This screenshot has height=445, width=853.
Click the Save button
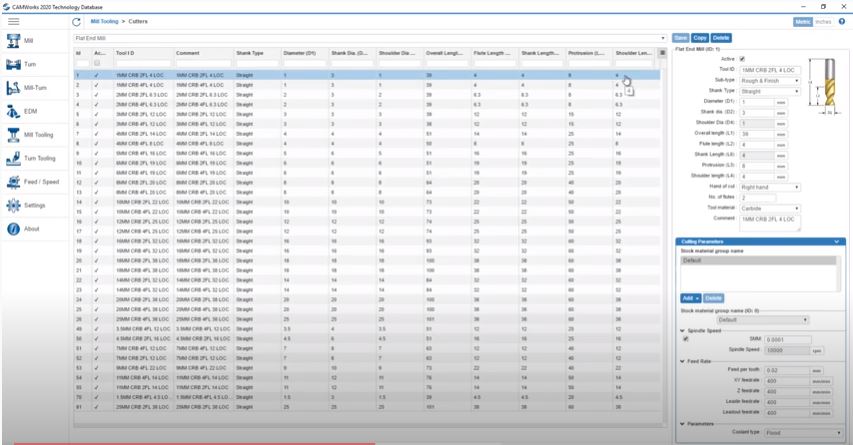[x=681, y=38]
